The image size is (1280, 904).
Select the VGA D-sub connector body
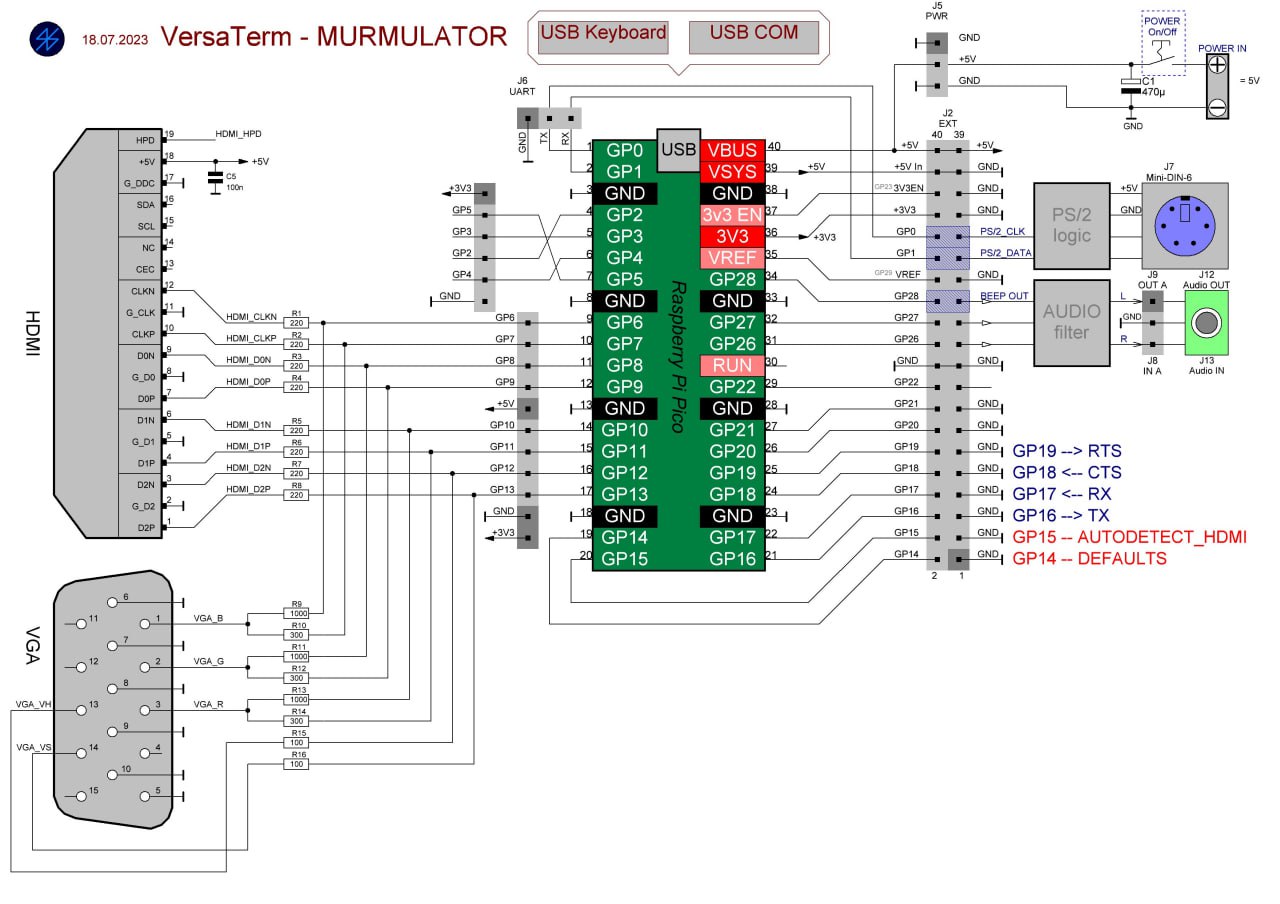pos(111,700)
